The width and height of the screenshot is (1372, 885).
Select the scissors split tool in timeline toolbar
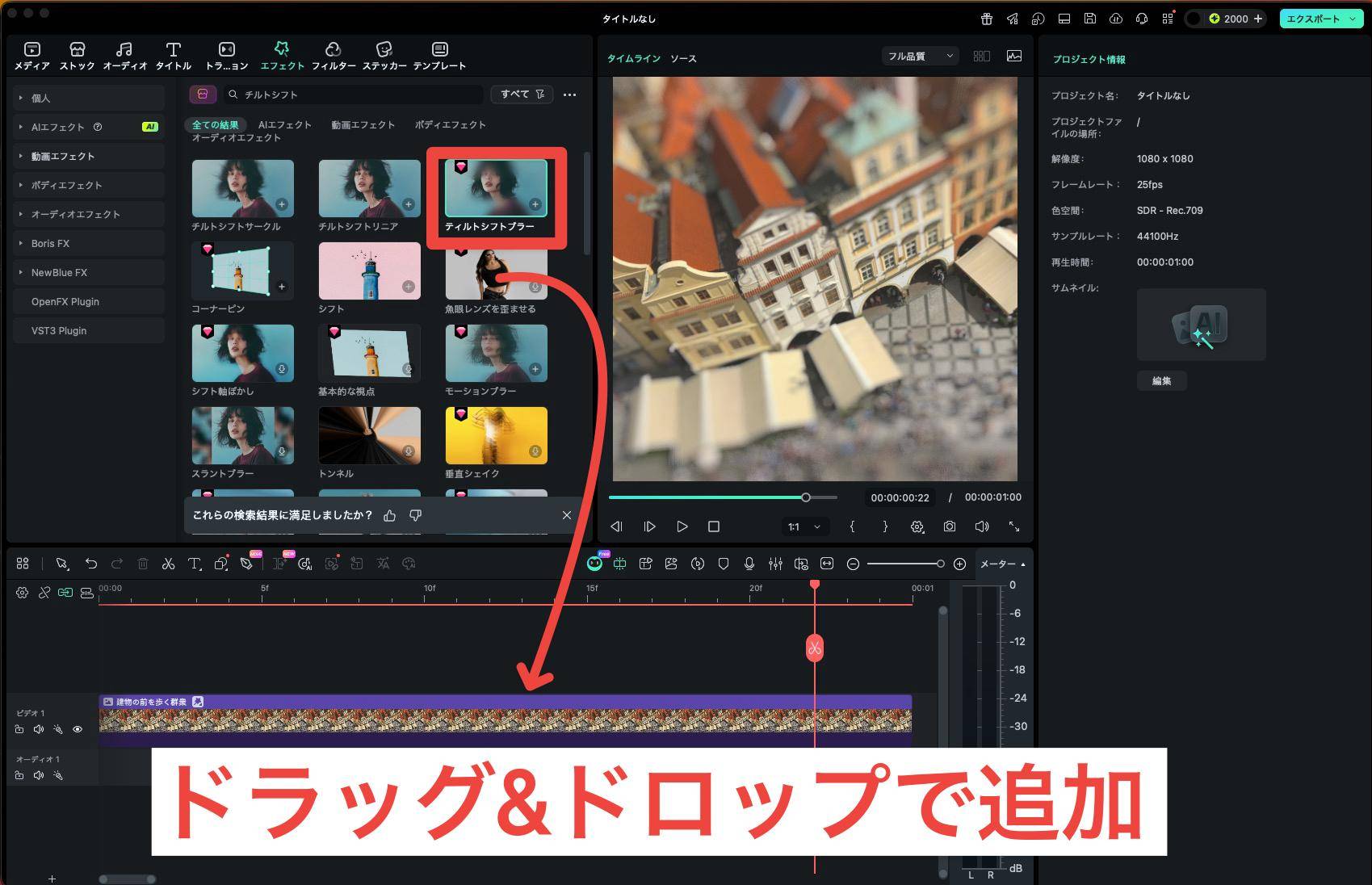point(168,564)
